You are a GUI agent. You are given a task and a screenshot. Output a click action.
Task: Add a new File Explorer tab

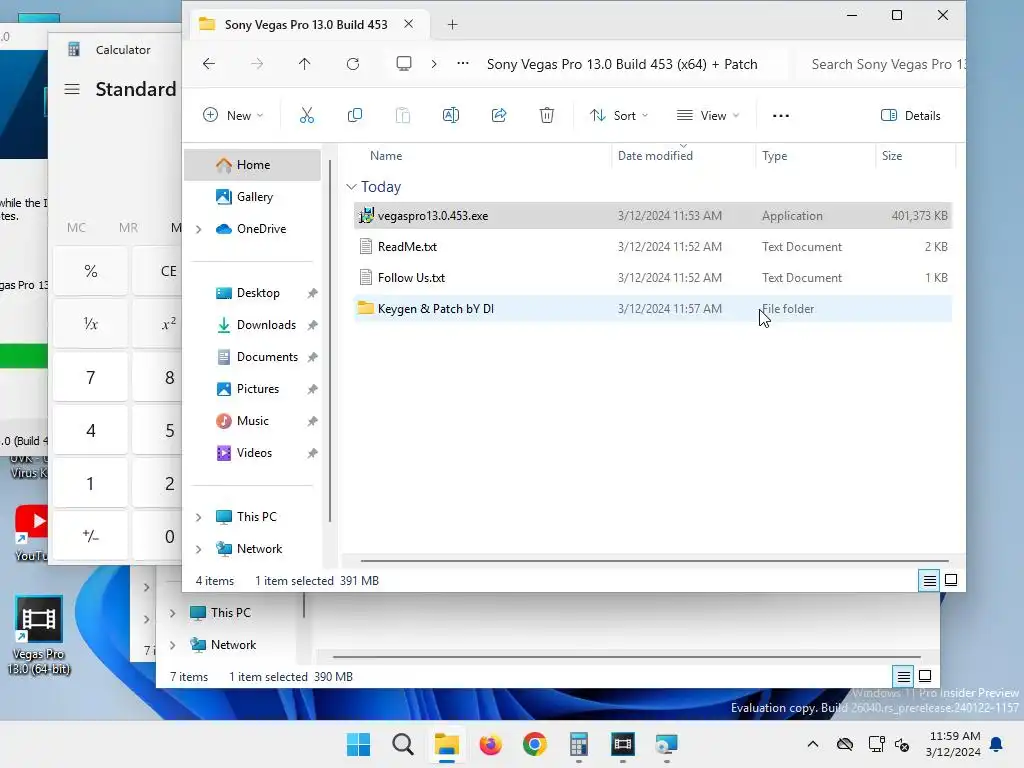click(x=452, y=25)
